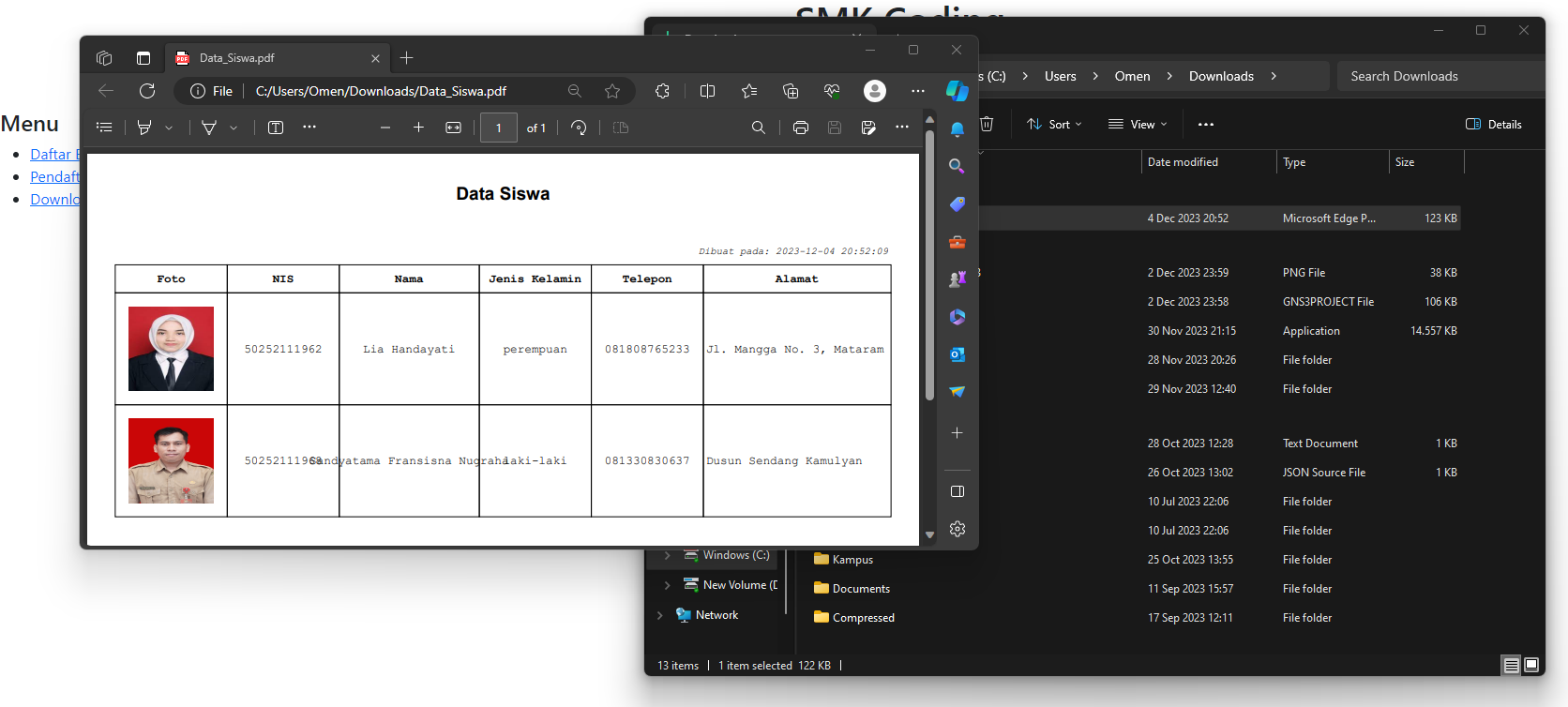Open Sort dropdown in File Explorer
The width and height of the screenshot is (1568, 707).
[1055, 125]
